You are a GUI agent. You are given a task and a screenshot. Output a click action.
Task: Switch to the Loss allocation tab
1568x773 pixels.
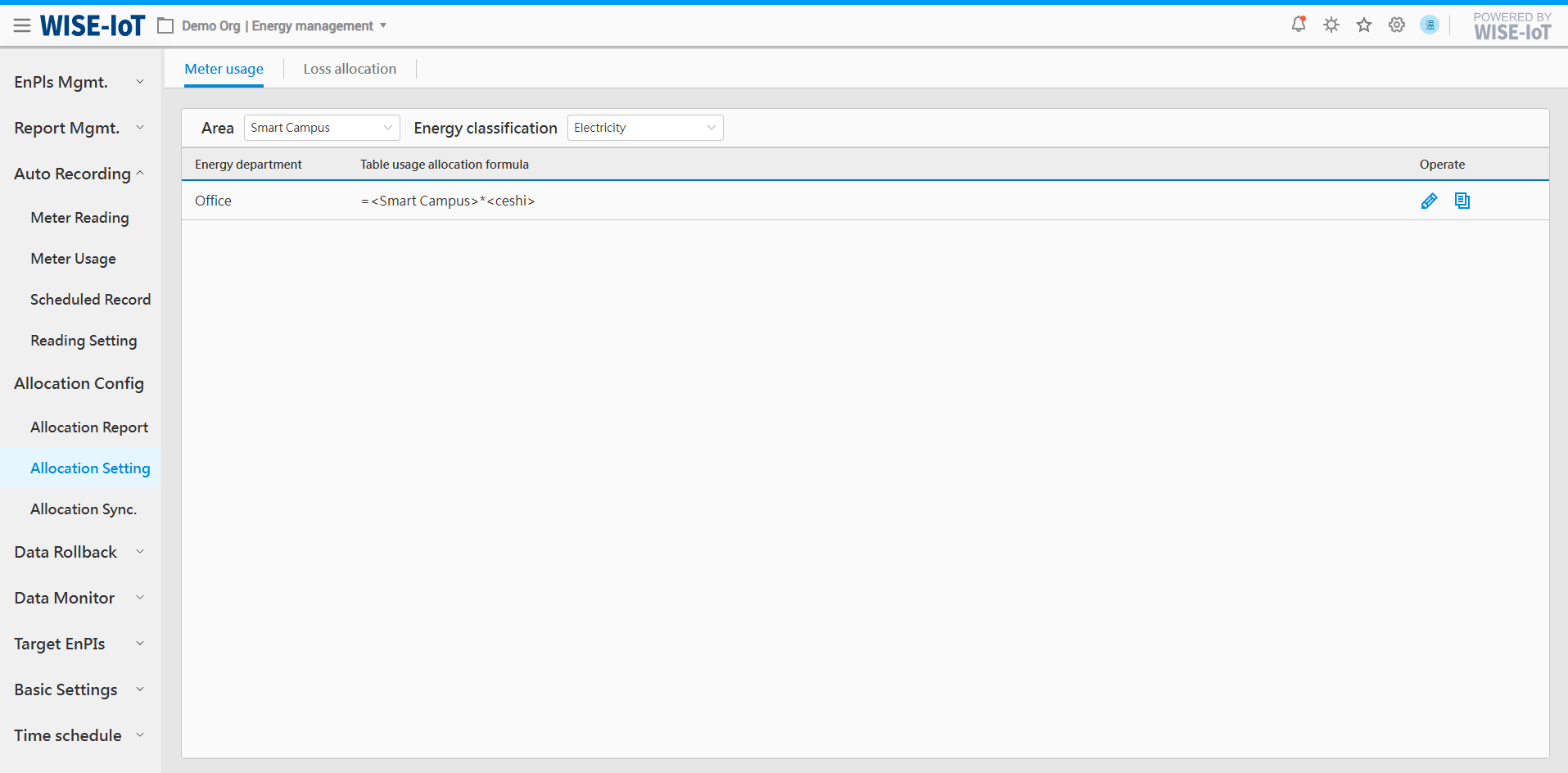pyautogui.click(x=350, y=69)
